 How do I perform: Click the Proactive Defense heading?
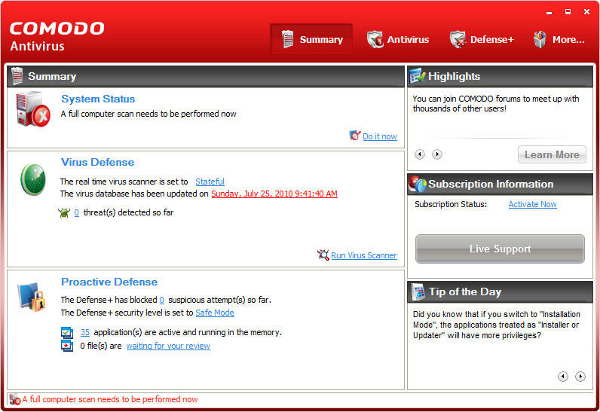[x=109, y=282]
